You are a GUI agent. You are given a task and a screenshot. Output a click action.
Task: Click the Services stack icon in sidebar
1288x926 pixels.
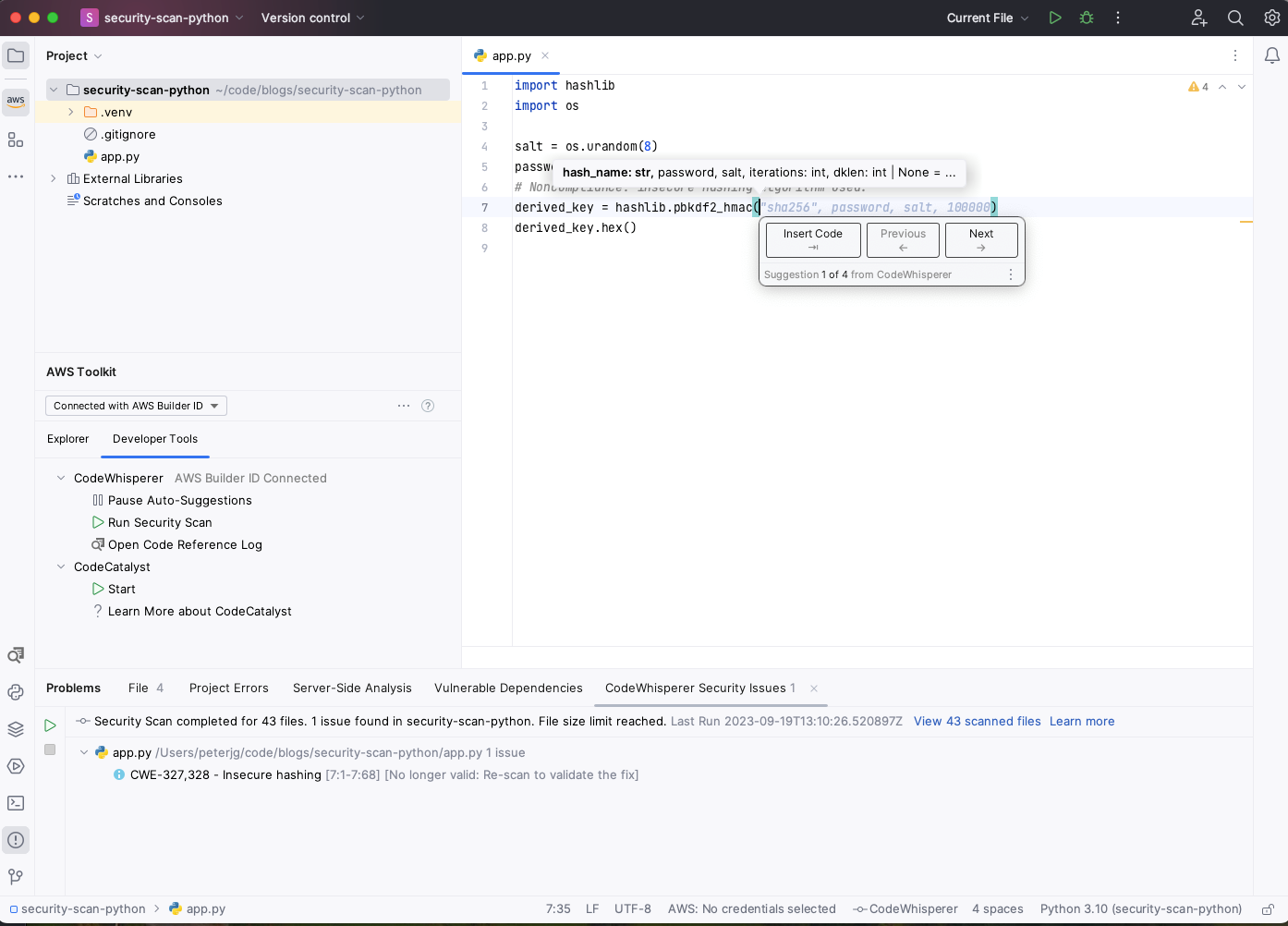point(15,729)
